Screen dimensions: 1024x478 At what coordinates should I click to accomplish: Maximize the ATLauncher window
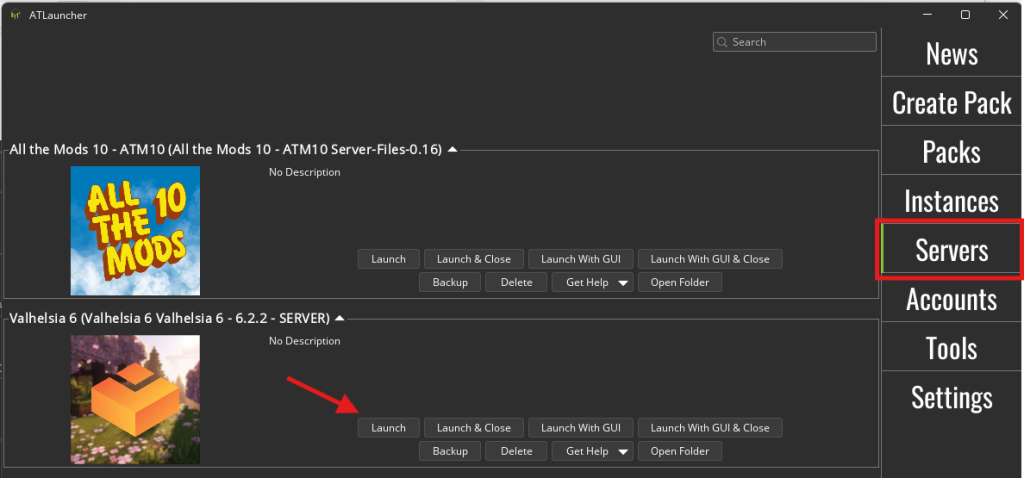pos(965,14)
